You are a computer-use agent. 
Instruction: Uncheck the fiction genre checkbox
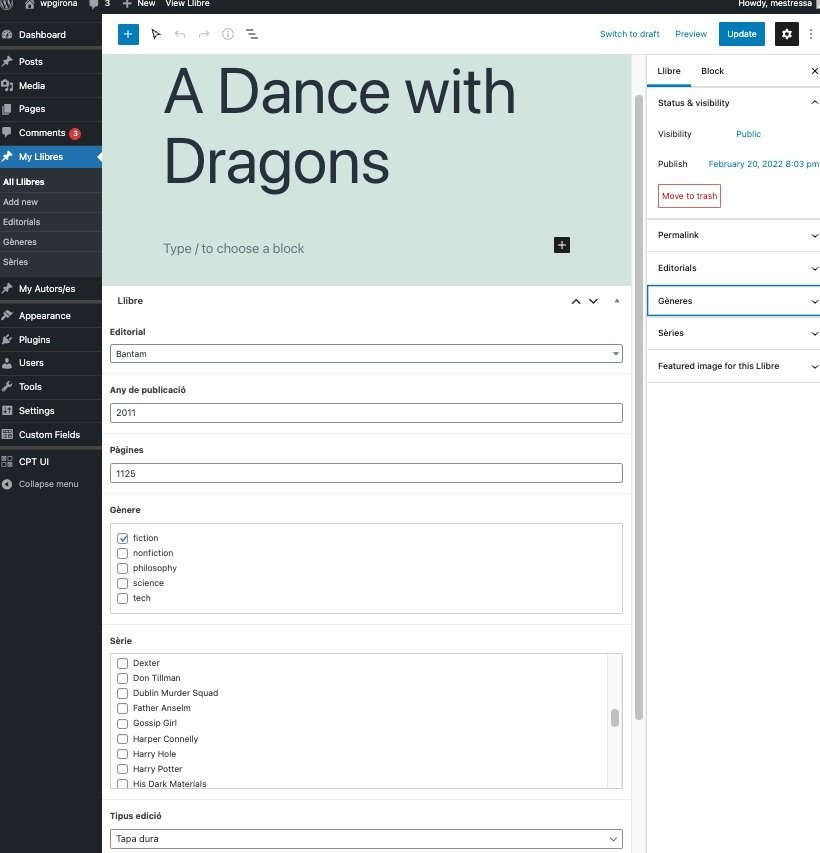(122, 538)
